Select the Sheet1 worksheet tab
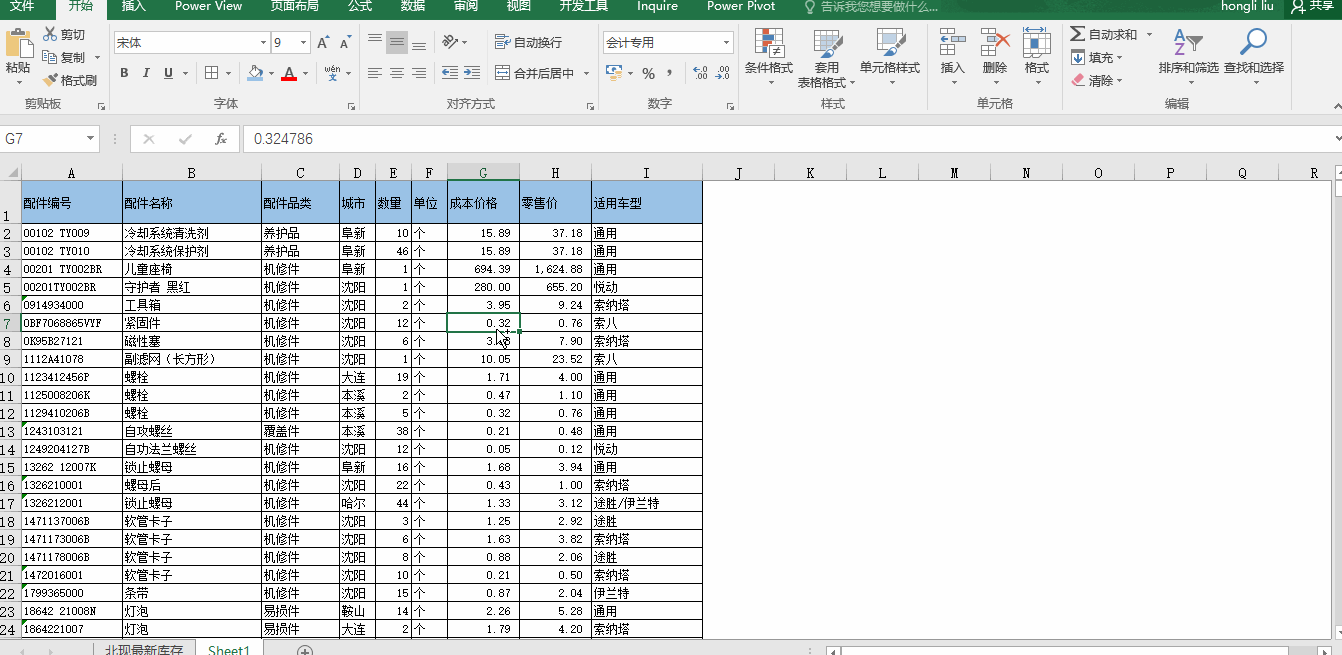1342x655 pixels. 229,649
